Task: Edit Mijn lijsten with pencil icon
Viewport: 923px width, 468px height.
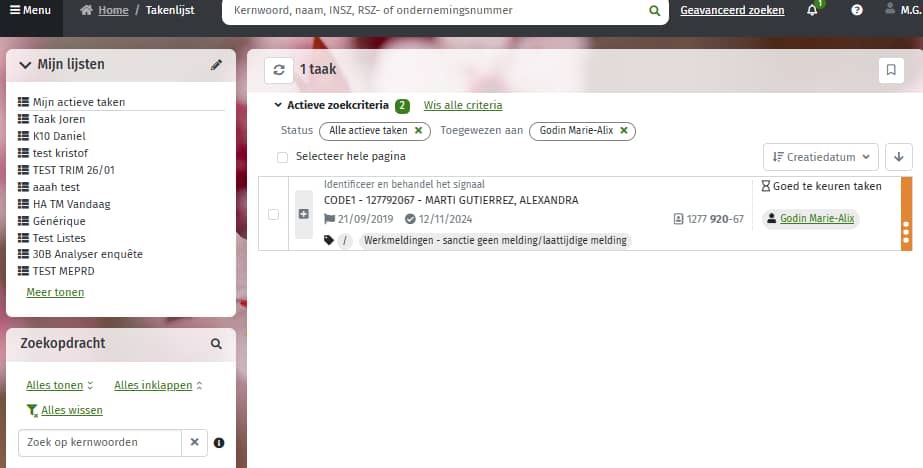Action: click(x=216, y=65)
